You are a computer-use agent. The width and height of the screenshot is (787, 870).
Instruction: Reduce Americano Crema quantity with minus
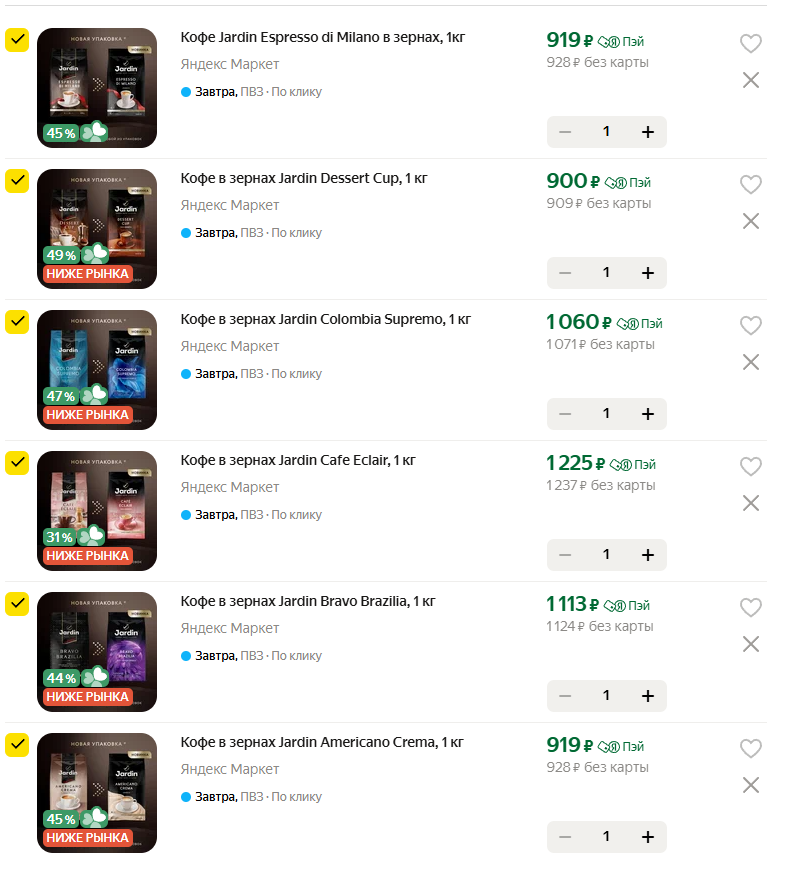566,837
